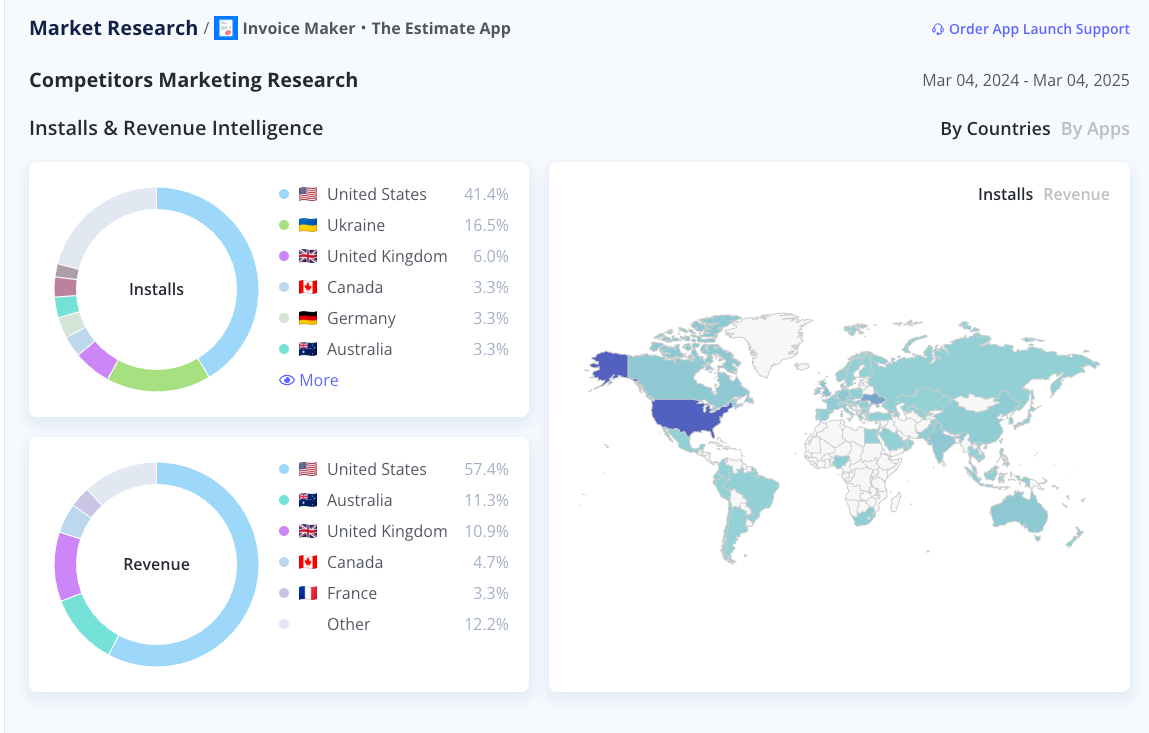
Task: Switch to By Countries view
Action: 995,129
